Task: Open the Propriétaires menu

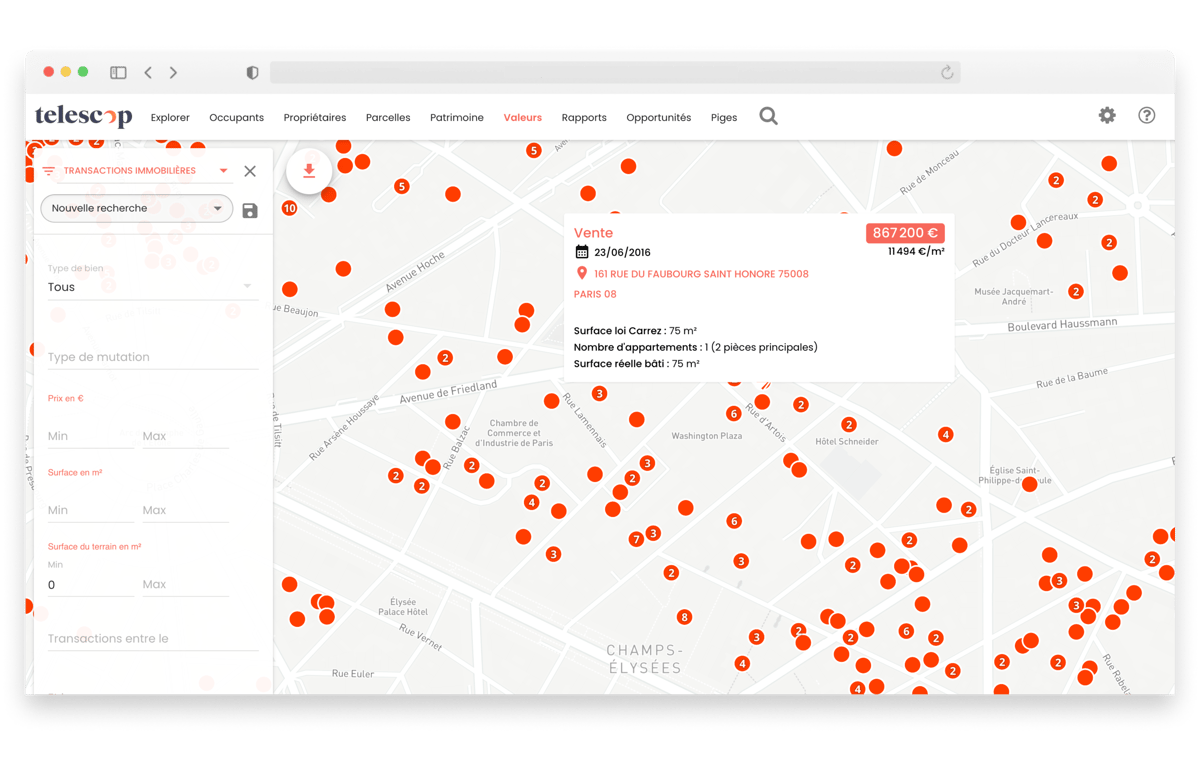Action: 315,117
